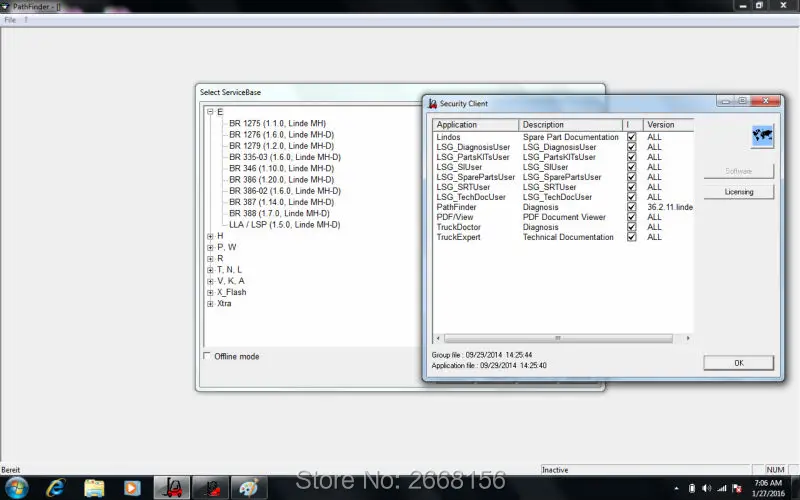
Task: Click the scrollbar right arrow in application list
Action: coord(688,338)
